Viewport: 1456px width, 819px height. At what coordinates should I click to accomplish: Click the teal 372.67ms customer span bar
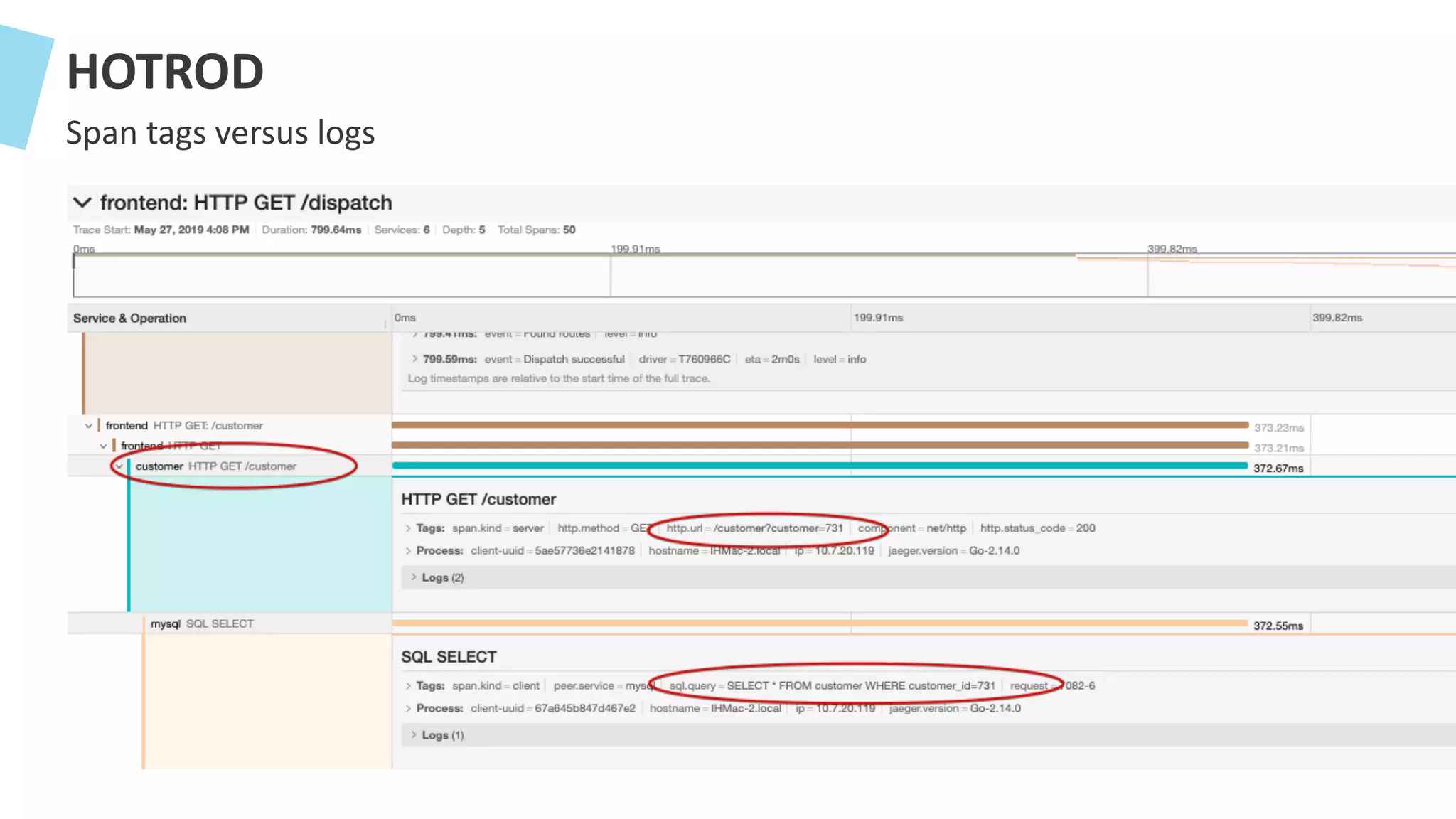(820, 466)
